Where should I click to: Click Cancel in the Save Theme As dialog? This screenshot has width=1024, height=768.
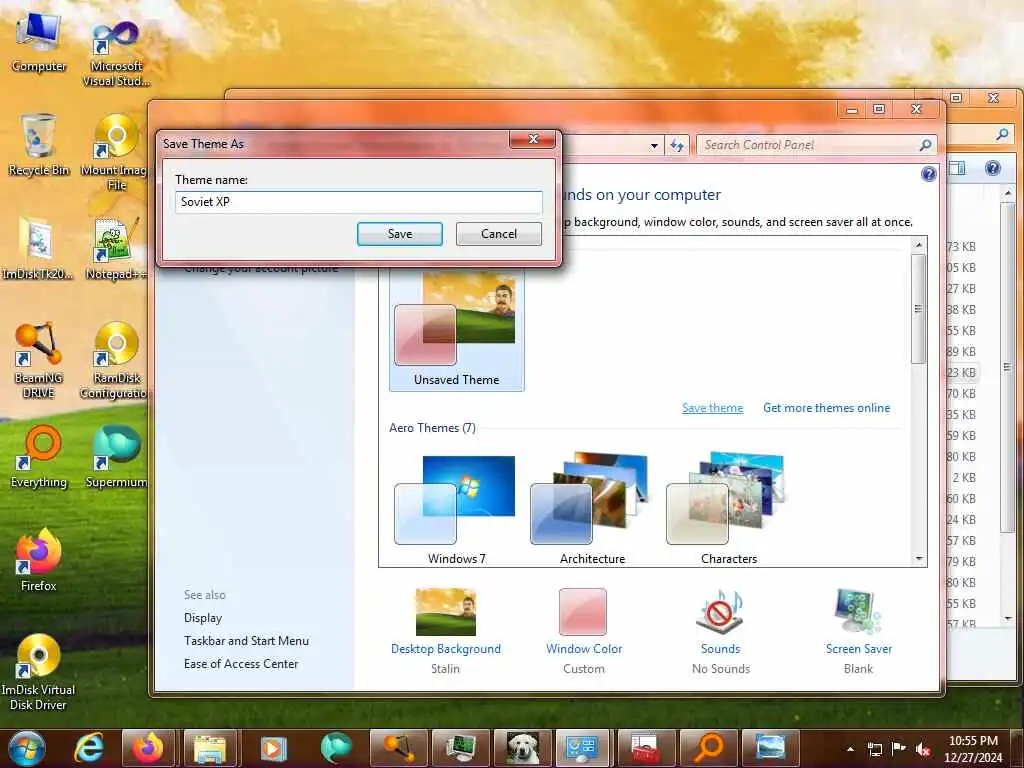pos(498,234)
